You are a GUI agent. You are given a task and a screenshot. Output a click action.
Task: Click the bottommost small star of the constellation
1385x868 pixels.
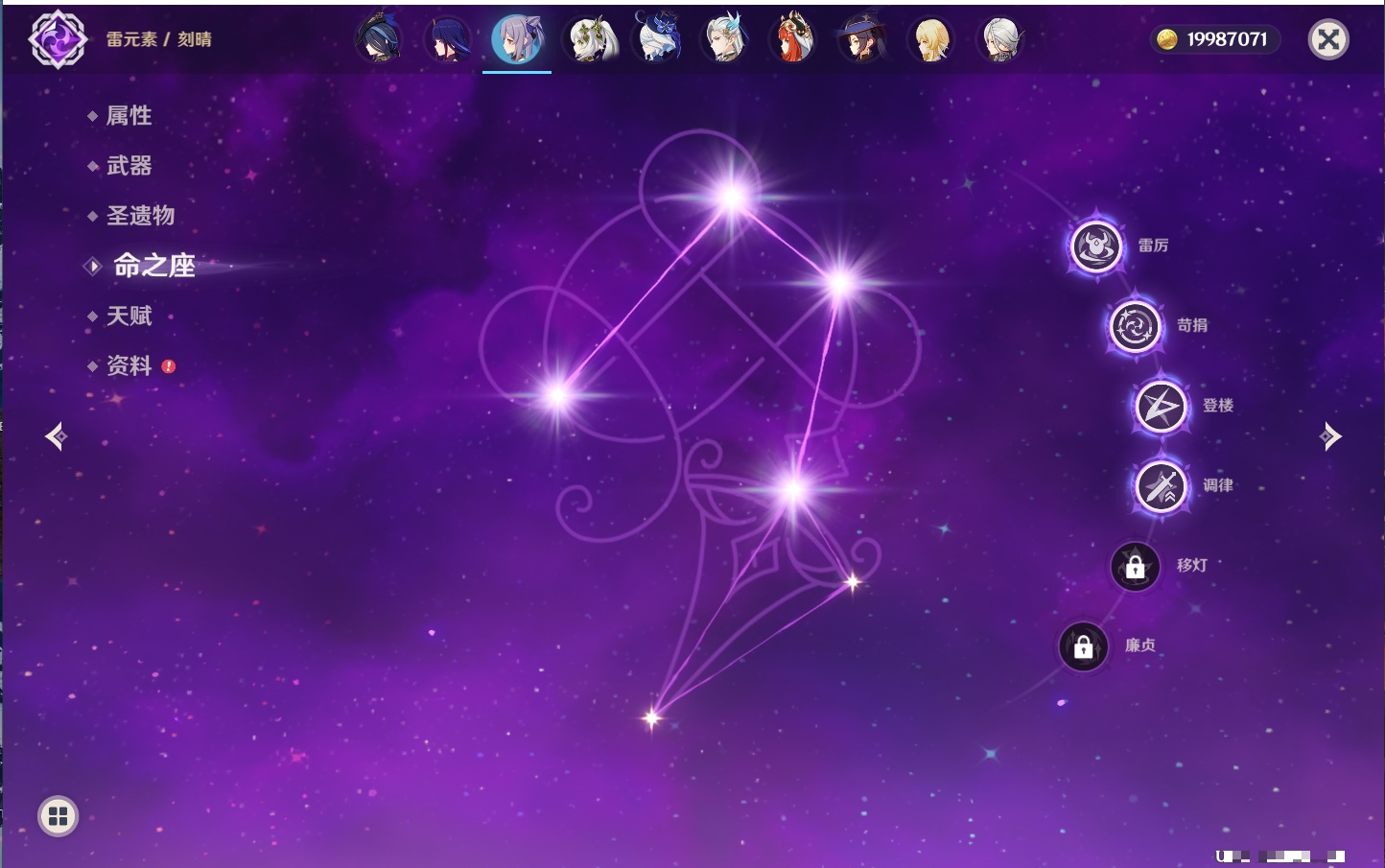(x=652, y=717)
